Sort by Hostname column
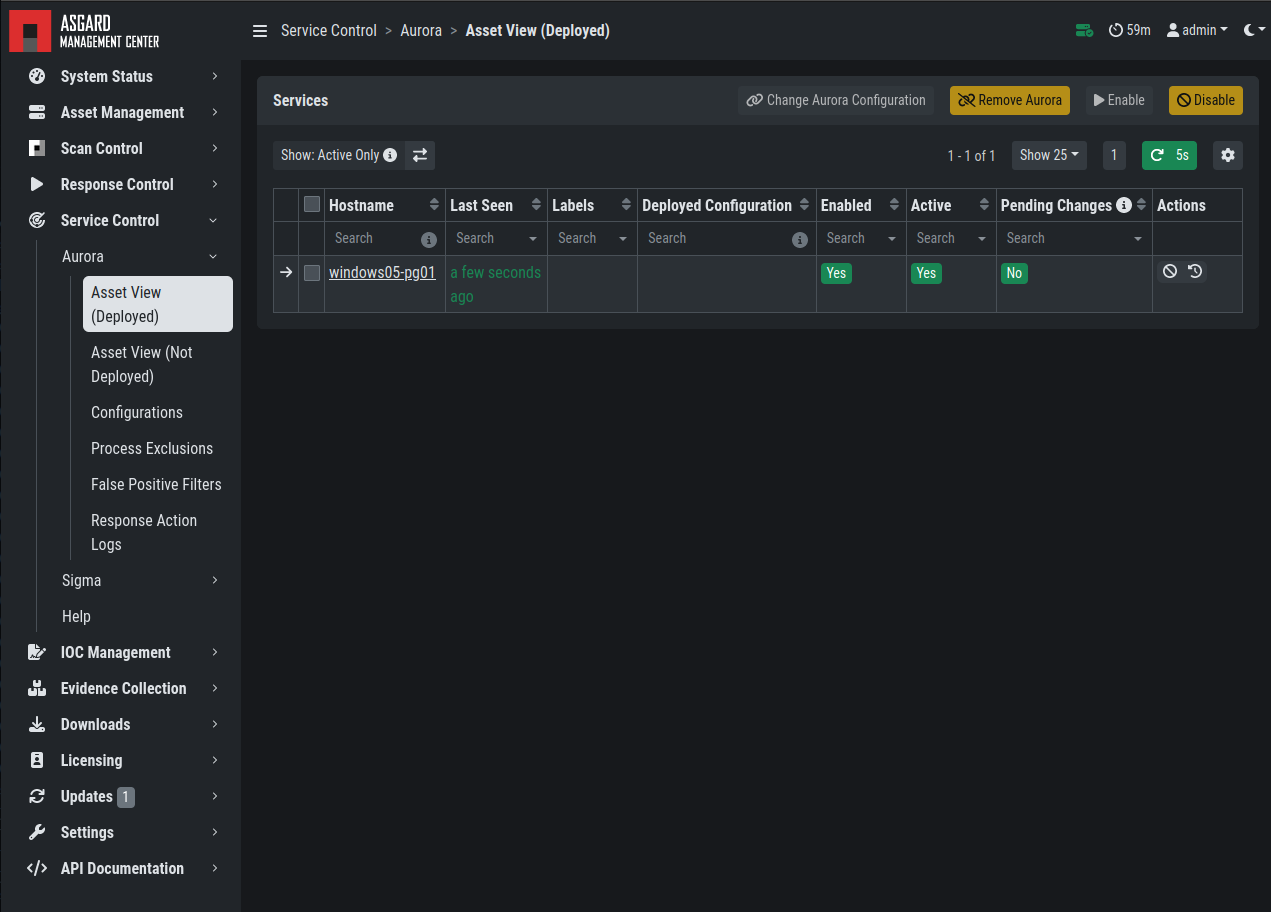 [434, 205]
